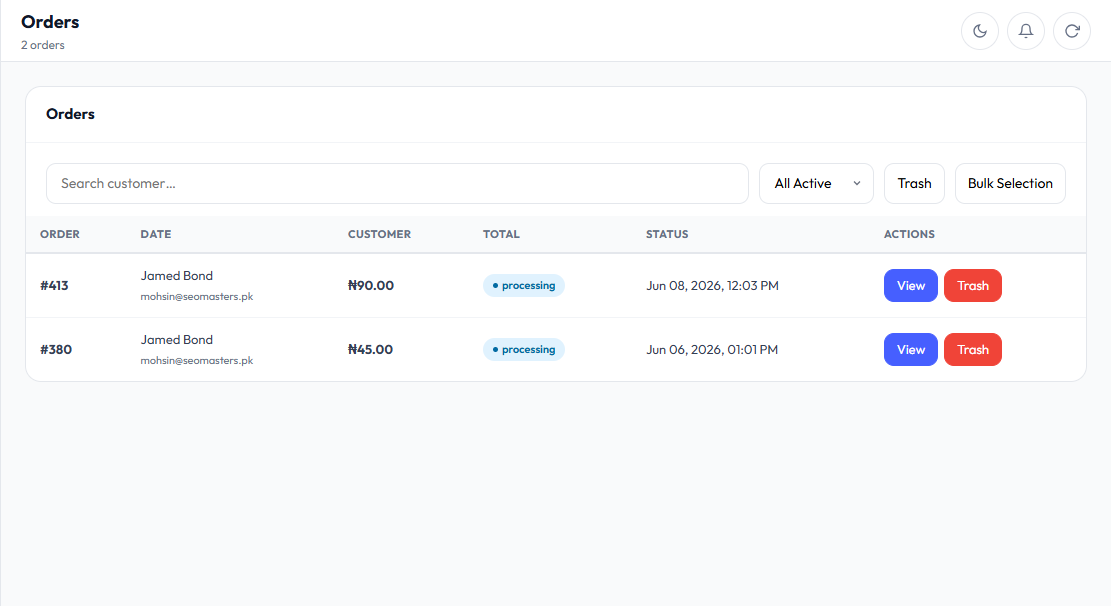Screen dimensions: 1111x606
Task: Select the ₦45.00 total amount
Action: point(371,349)
